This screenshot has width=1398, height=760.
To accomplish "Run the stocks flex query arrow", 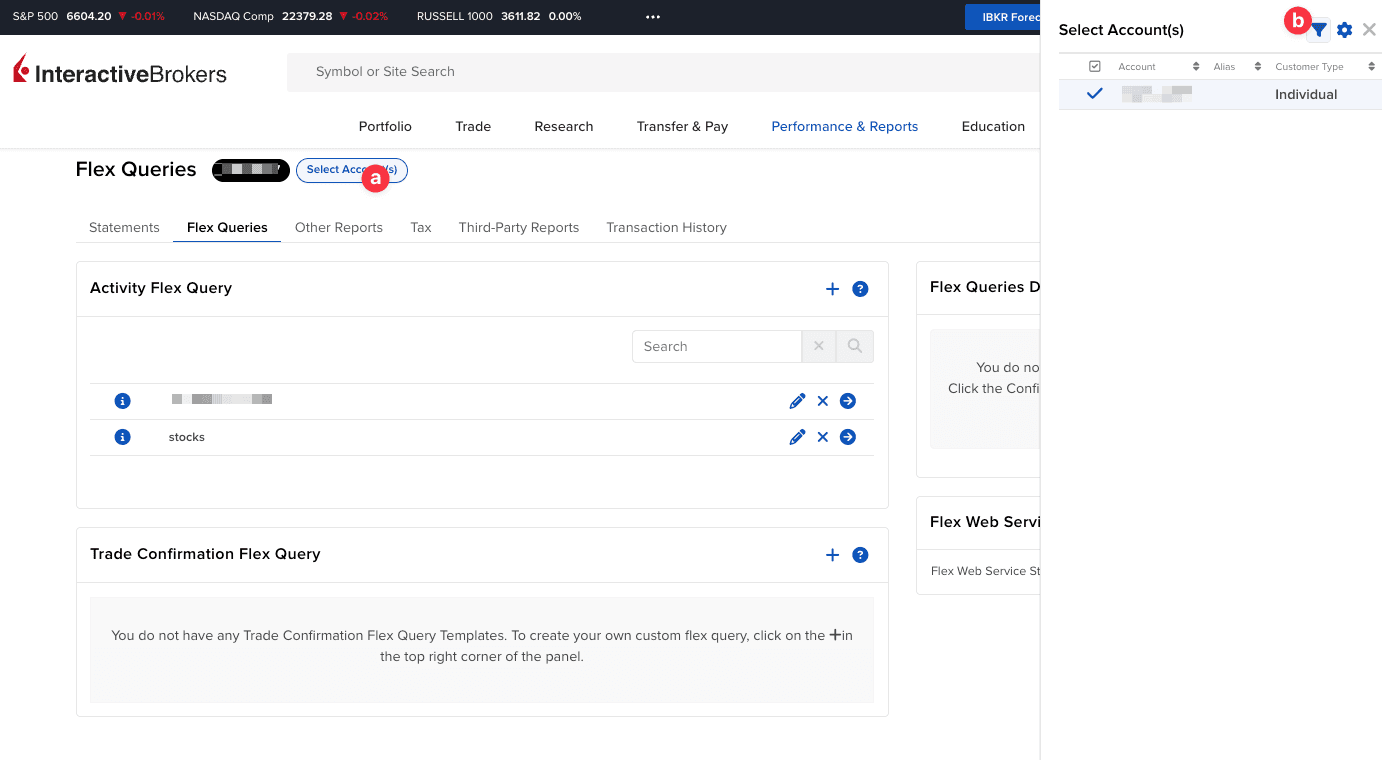I will (x=848, y=437).
